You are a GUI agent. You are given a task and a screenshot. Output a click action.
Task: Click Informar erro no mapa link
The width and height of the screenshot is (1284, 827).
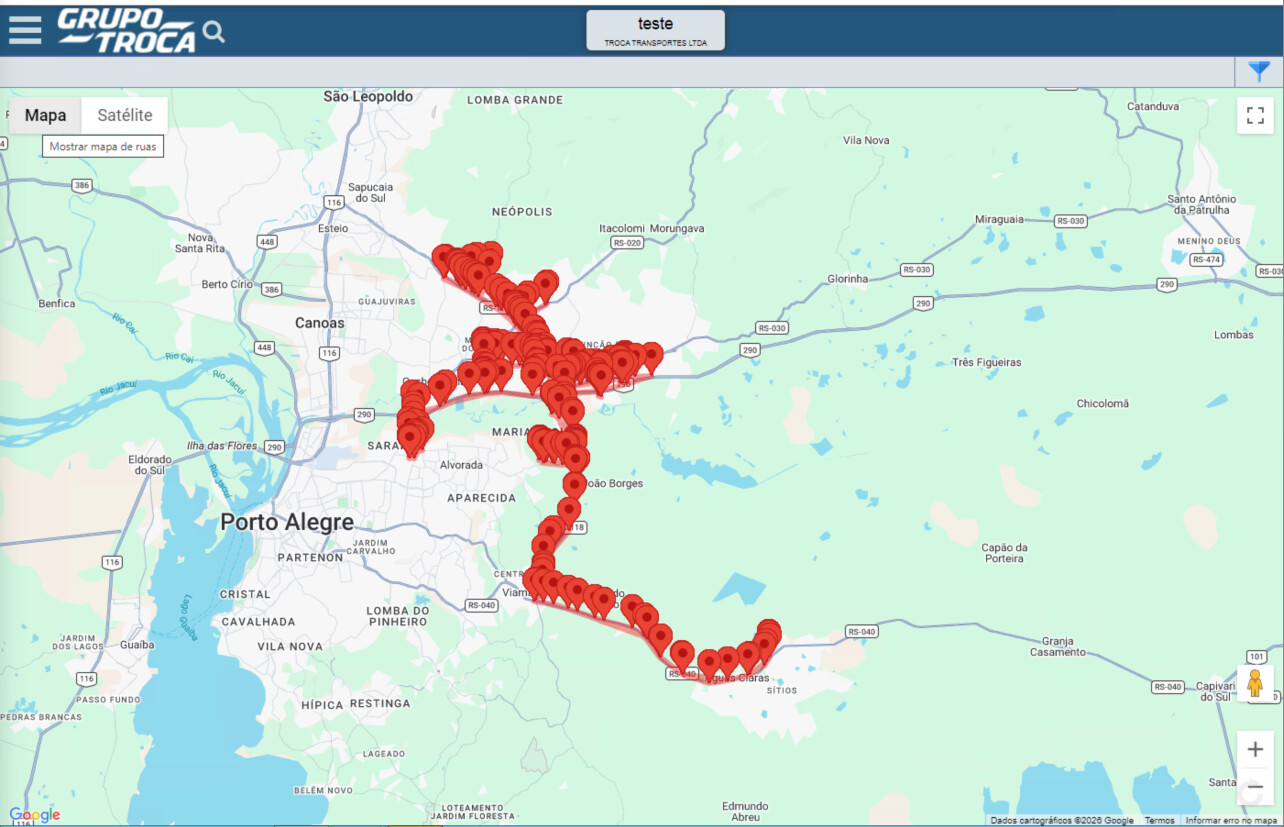(1231, 820)
